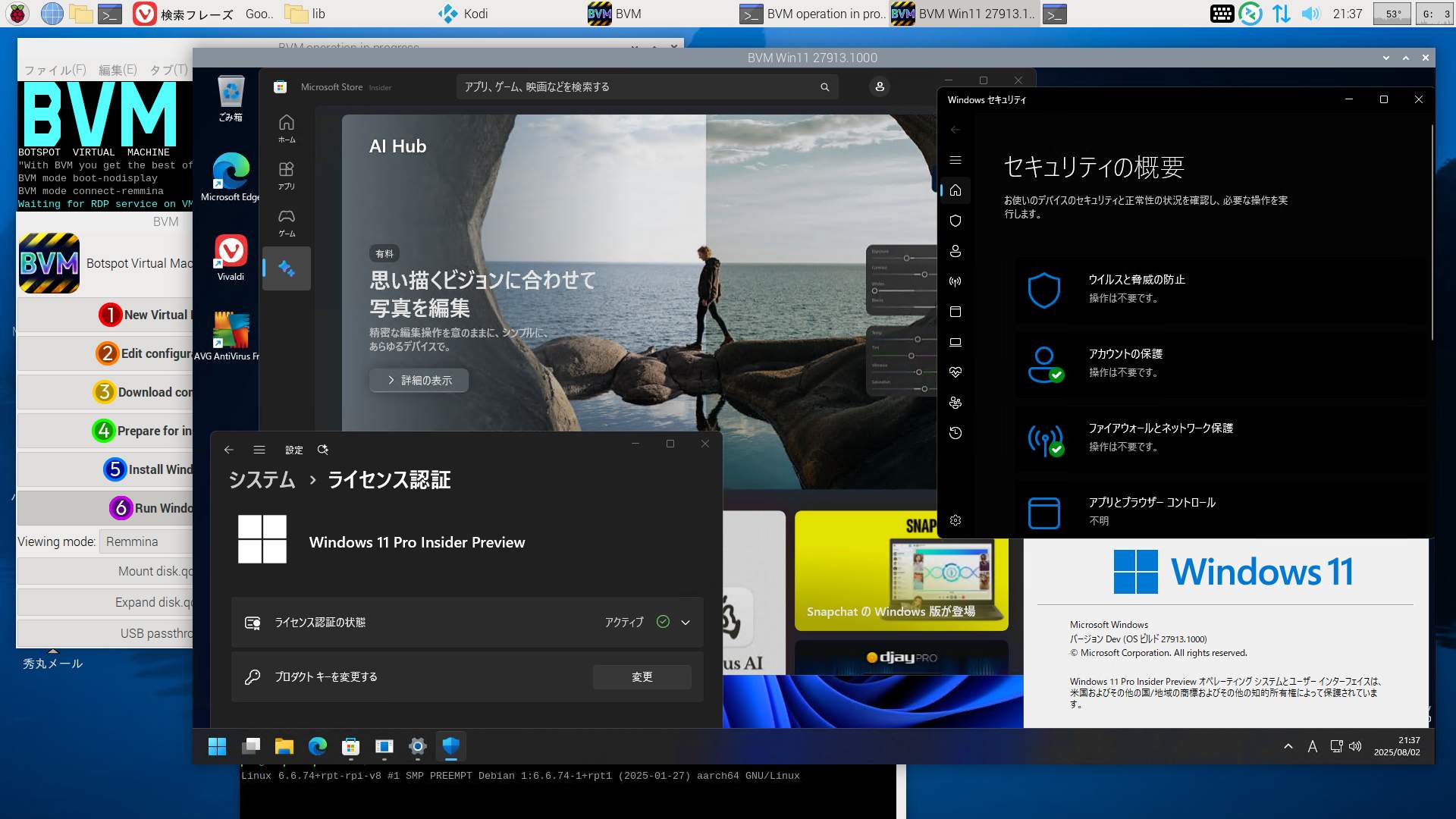Screen dimensions: 1456x819
Task: Open app and browser control card
Action: pos(1221,511)
